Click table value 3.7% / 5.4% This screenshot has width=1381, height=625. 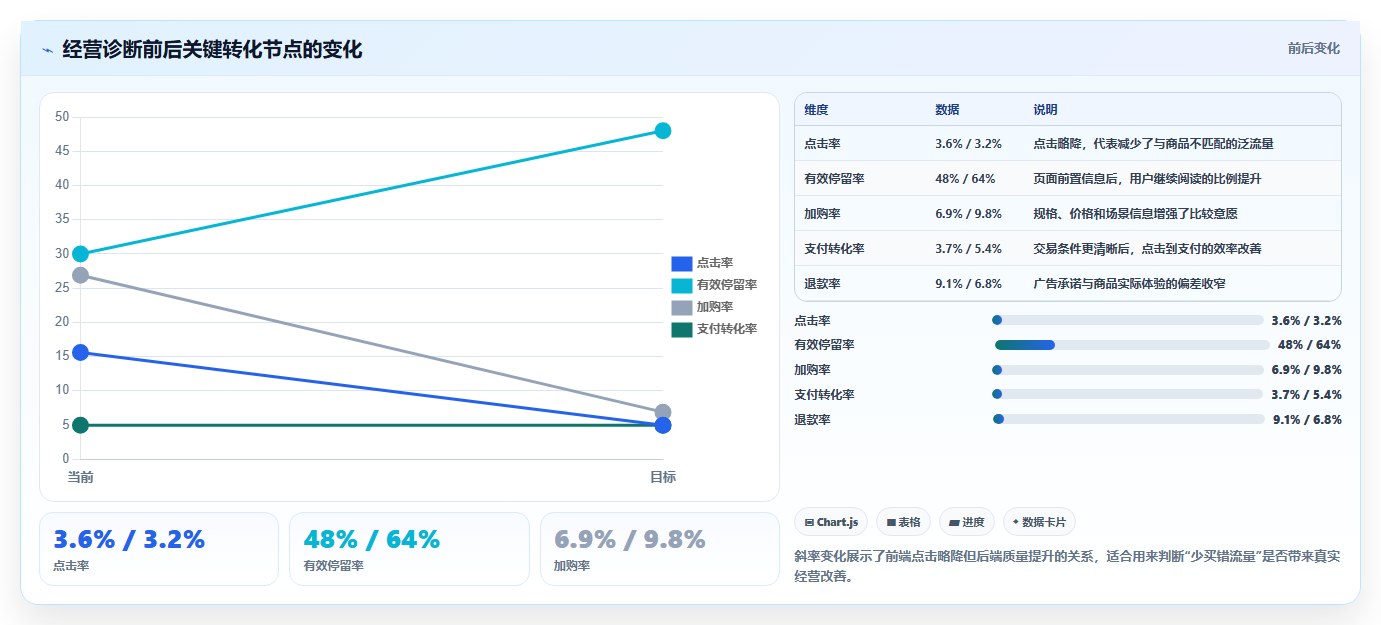[x=968, y=249]
